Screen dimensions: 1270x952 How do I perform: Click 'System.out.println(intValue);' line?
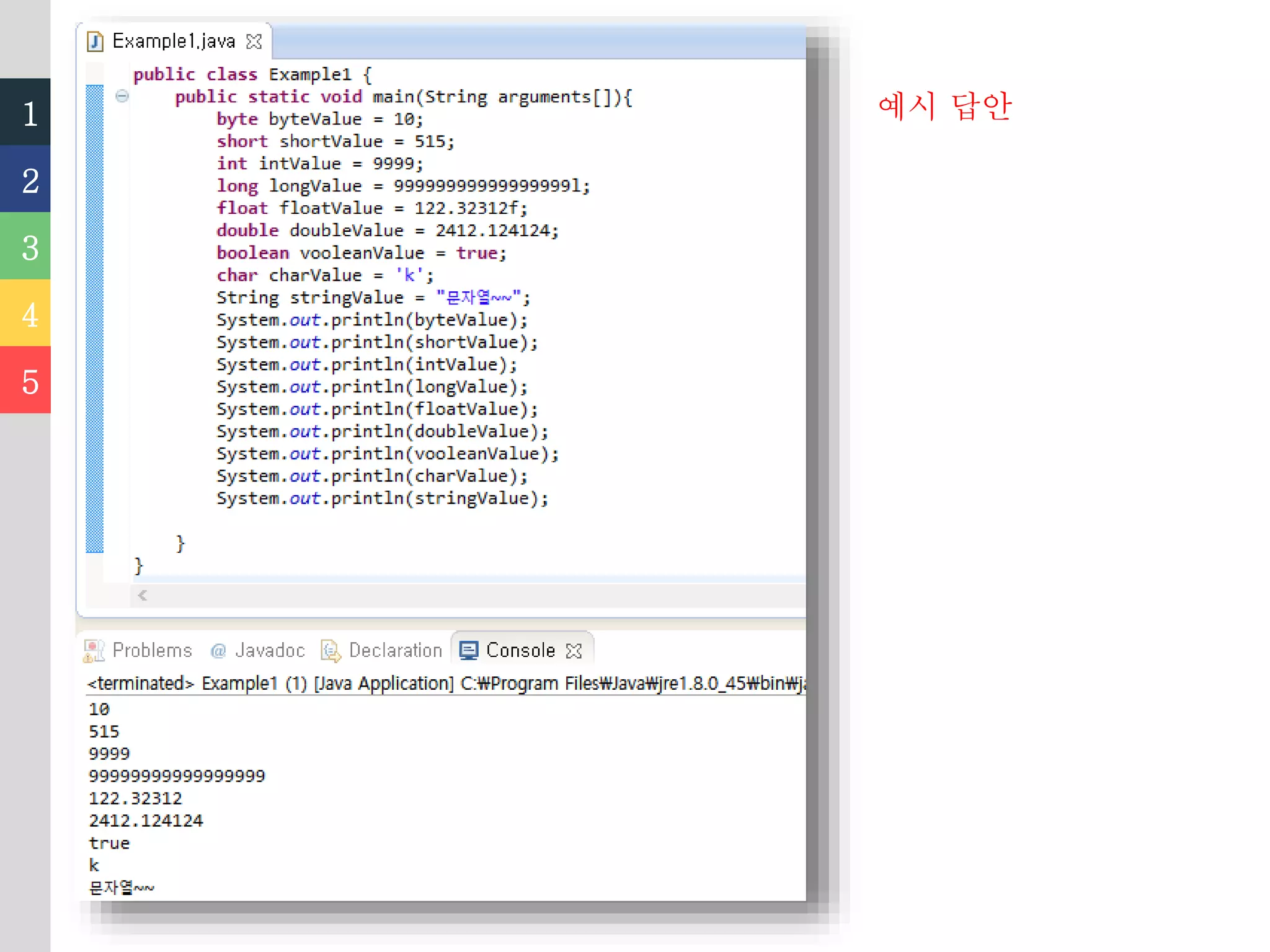(366, 364)
